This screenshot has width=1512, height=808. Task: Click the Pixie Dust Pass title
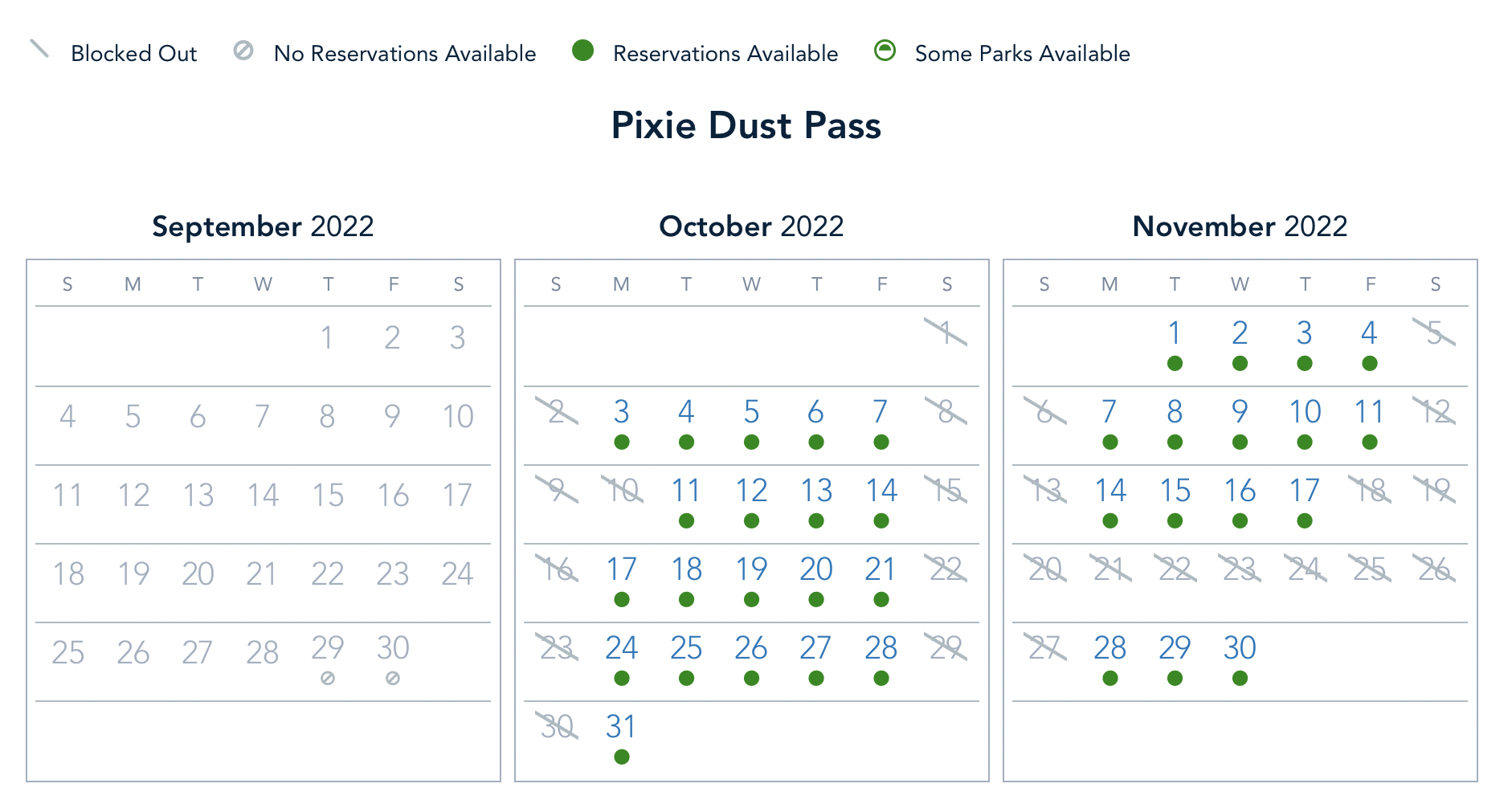pos(746,126)
